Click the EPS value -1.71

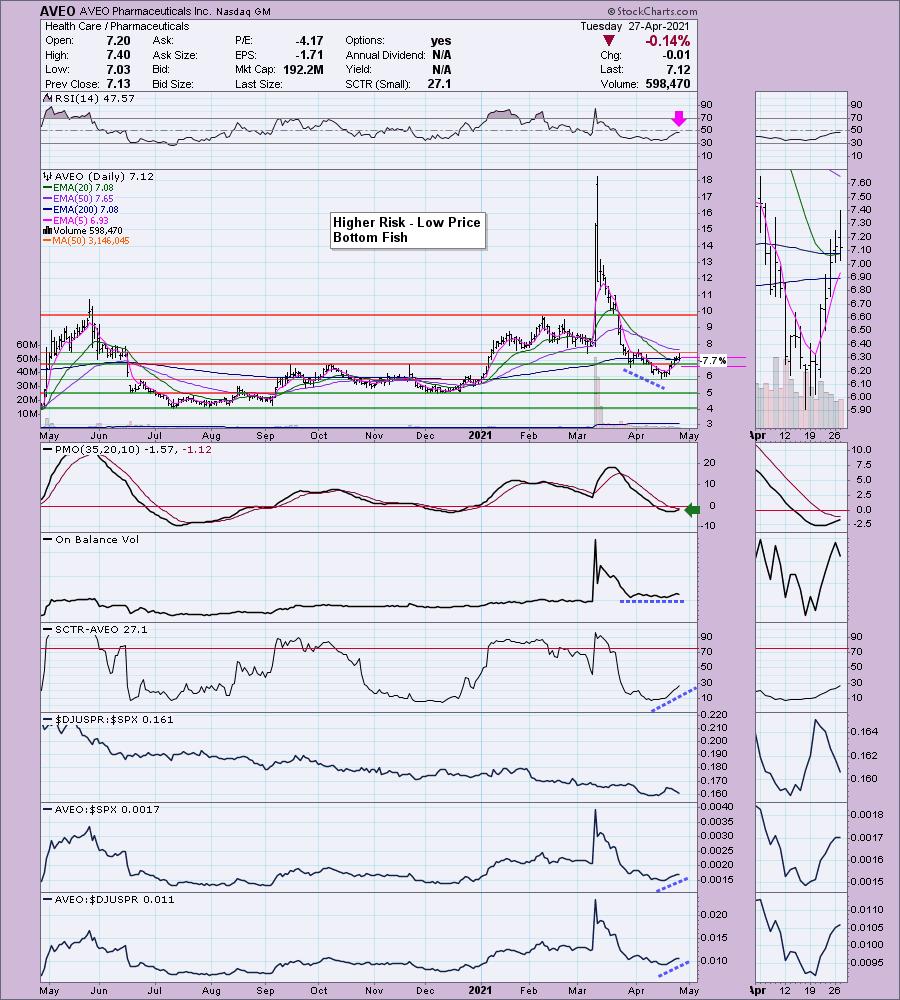(x=310, y=55)
